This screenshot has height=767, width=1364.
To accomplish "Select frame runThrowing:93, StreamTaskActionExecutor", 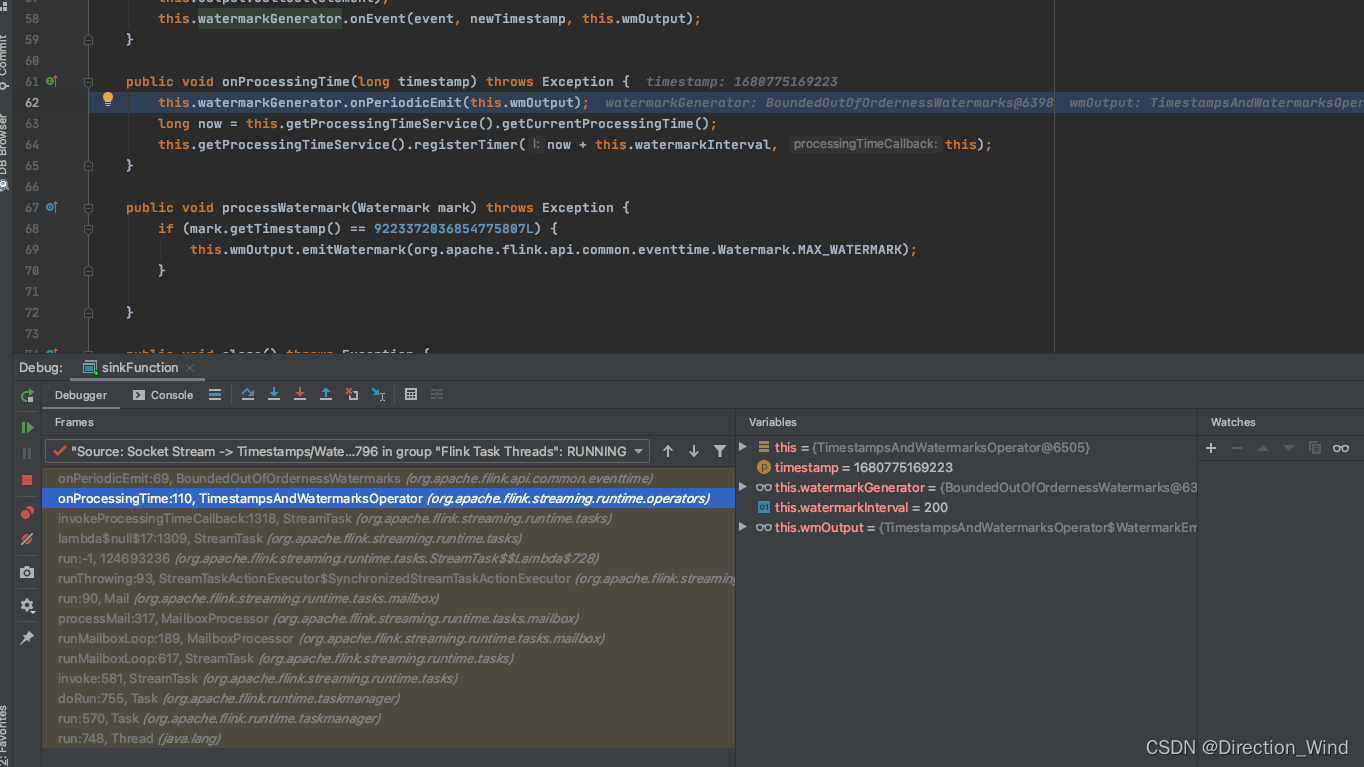I will pos(388,578).
